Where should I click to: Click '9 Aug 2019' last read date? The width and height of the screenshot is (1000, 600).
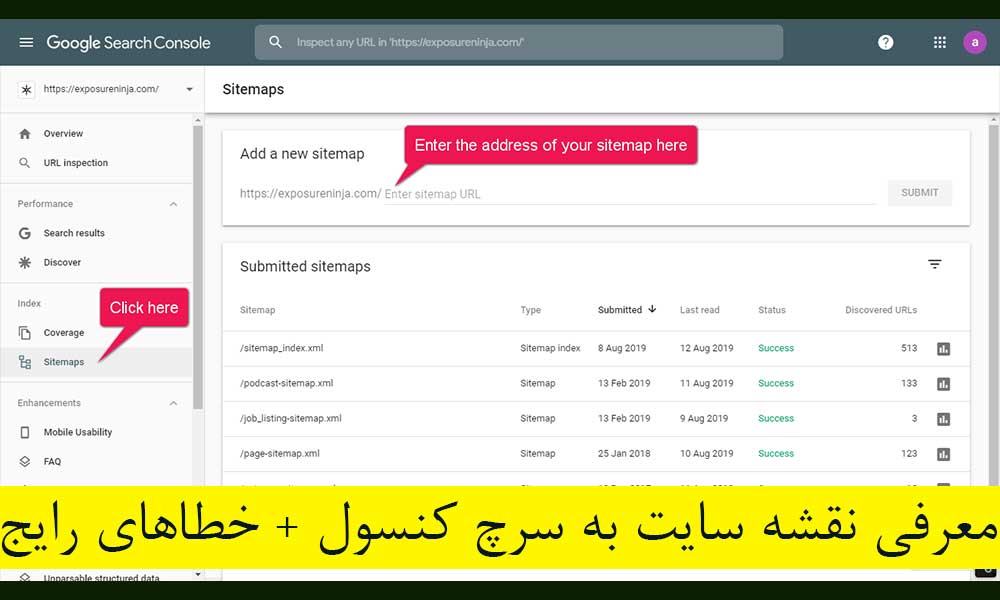(x=704, y=418)
